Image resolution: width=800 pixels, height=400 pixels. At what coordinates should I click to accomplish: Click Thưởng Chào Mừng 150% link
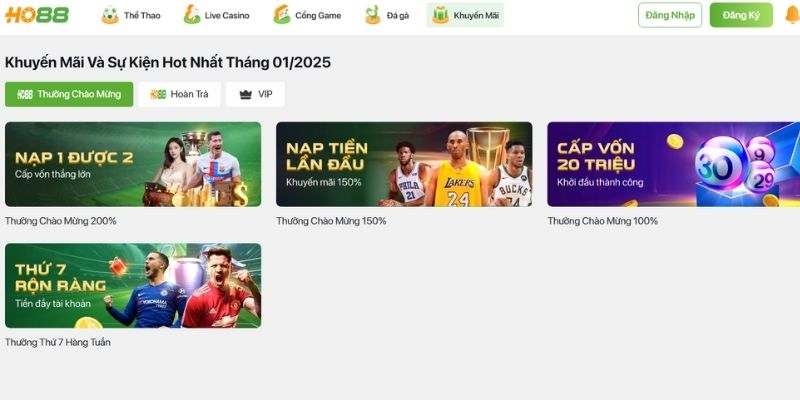[x=331, y=221]
